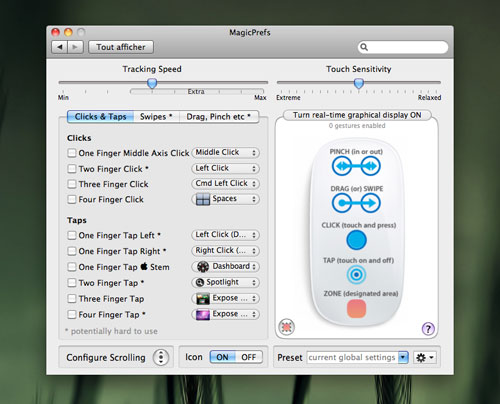Screen dimensions: 500x404
Task: Click the Extreme label under Touch Sensitivity
Action: pyautogui.click(x=288, y=98)
